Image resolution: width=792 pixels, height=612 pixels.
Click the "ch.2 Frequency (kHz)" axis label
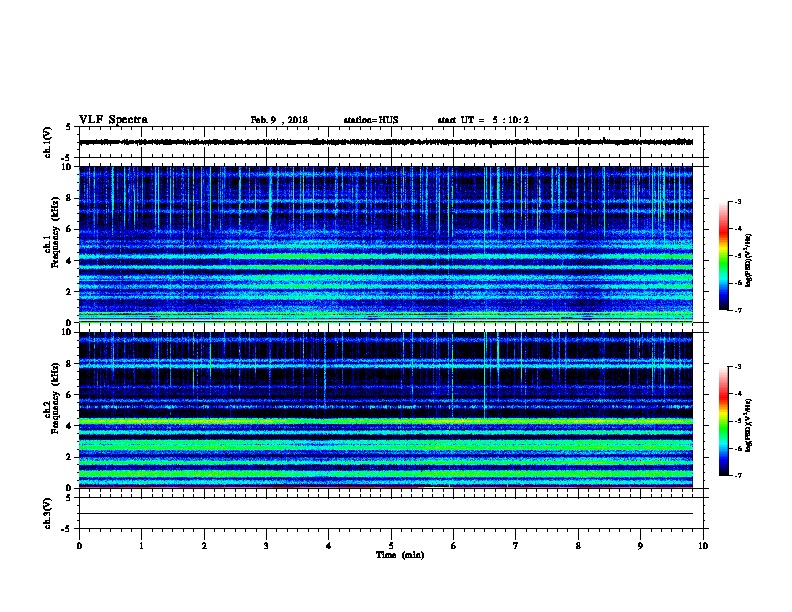51,398
